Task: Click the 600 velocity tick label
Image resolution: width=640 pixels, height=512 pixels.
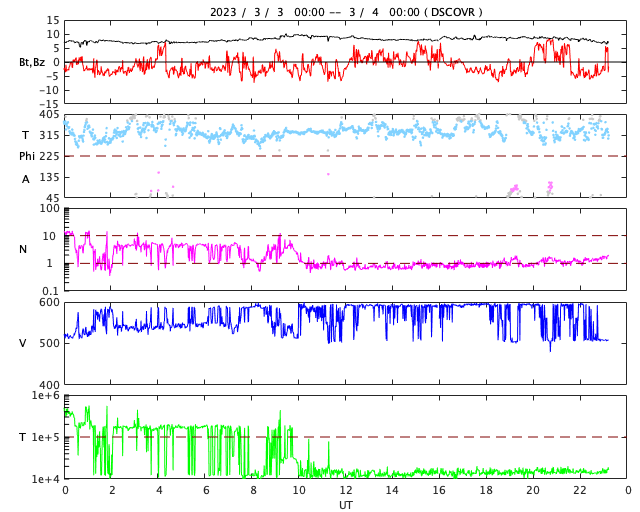Action: click(49, 302)
